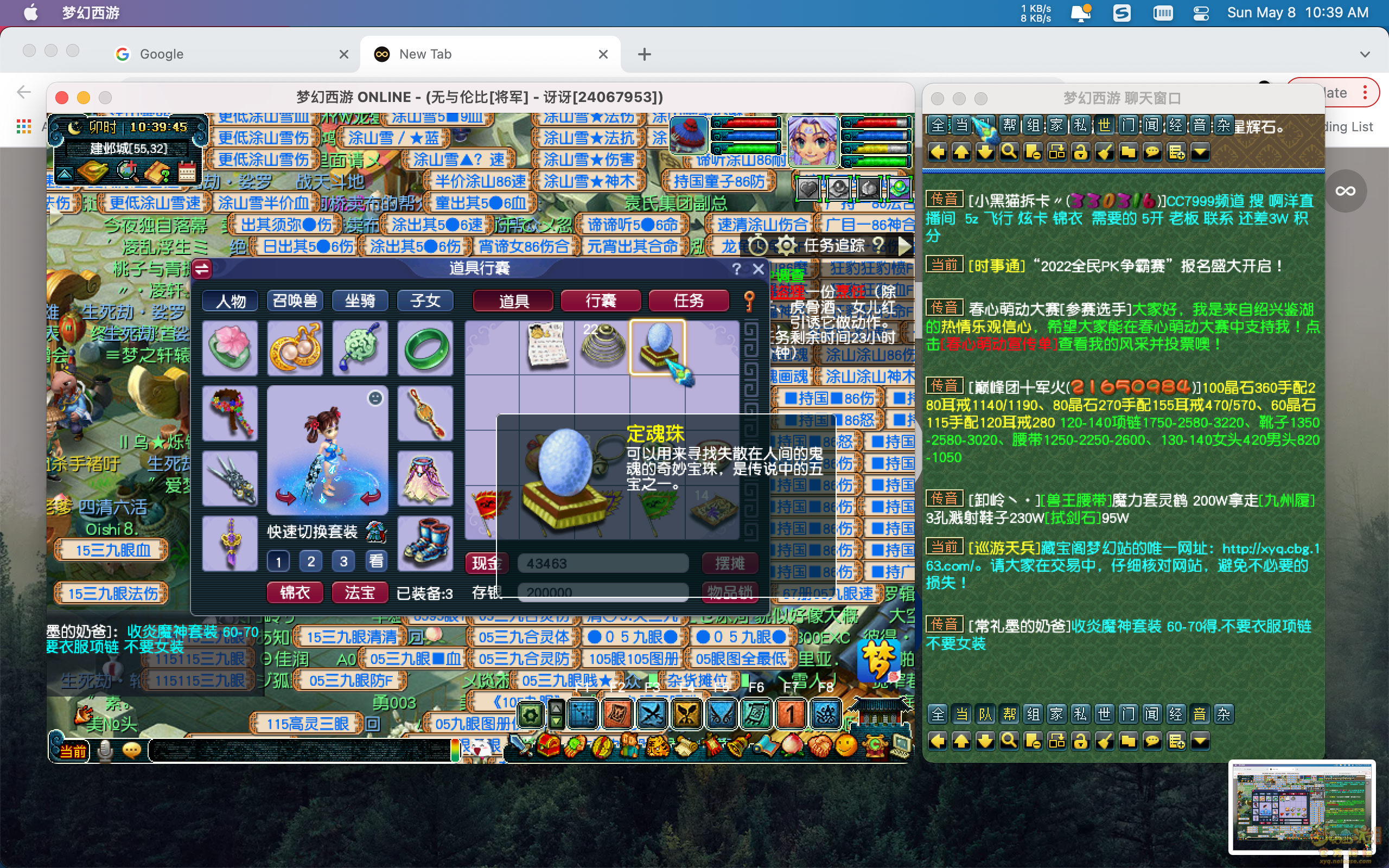The image size is (1389, 868).
Task: Open the calendar icon under the minimap
Action: click(187, 171)
